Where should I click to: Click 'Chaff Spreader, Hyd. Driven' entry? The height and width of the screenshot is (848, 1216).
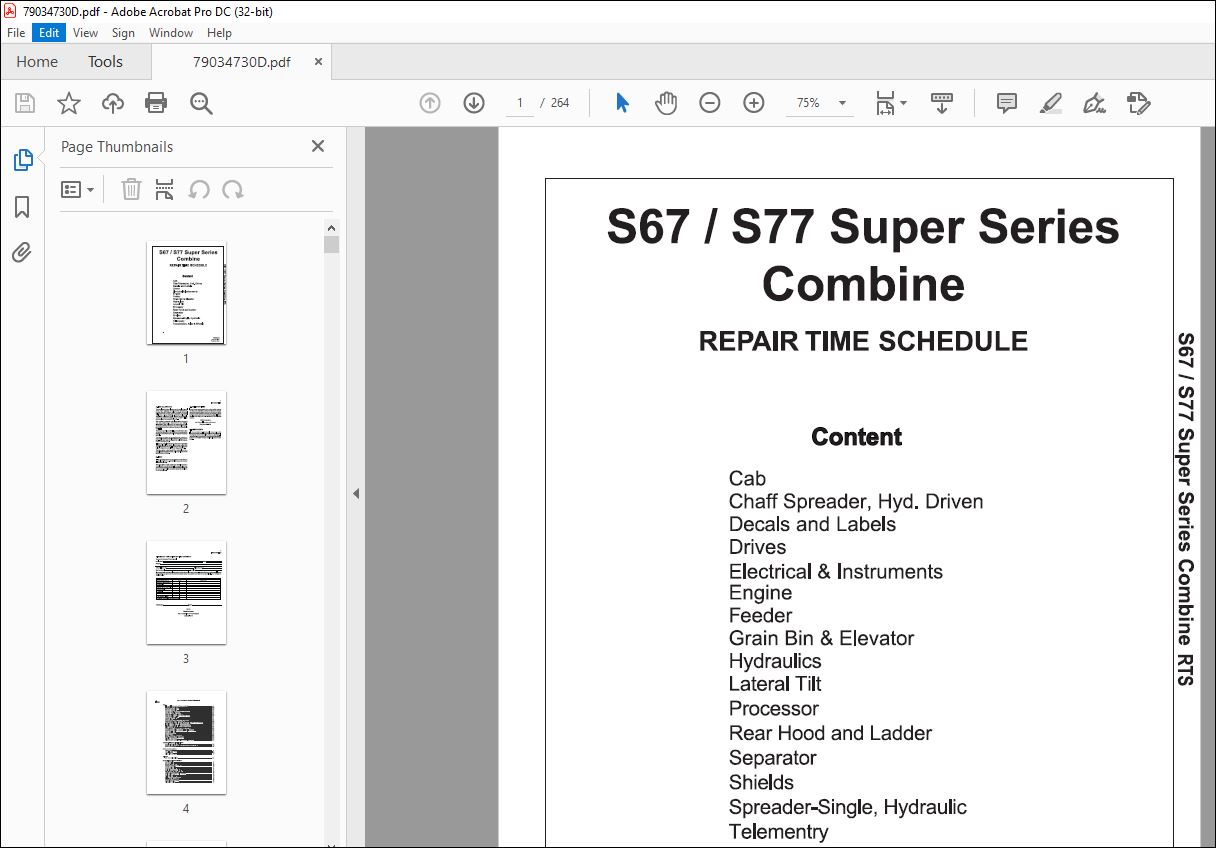(856, 502)
